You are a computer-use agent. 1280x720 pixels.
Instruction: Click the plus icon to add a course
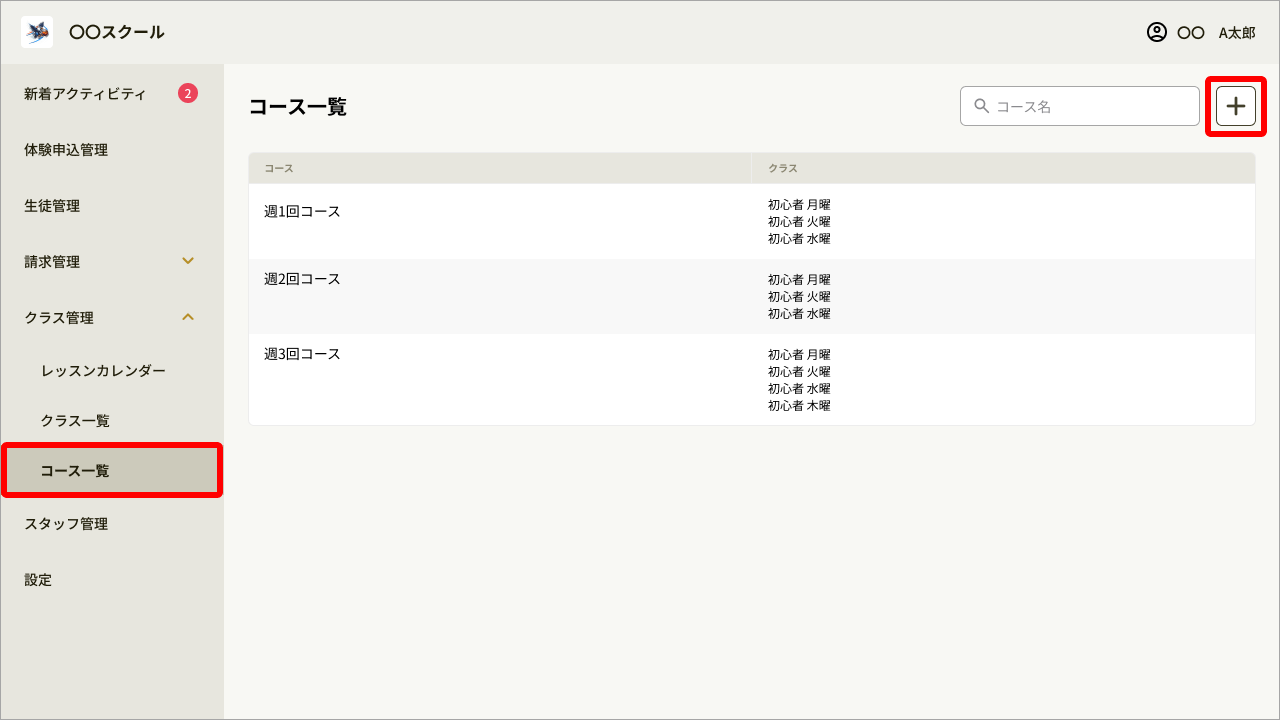pos(1236,105)
